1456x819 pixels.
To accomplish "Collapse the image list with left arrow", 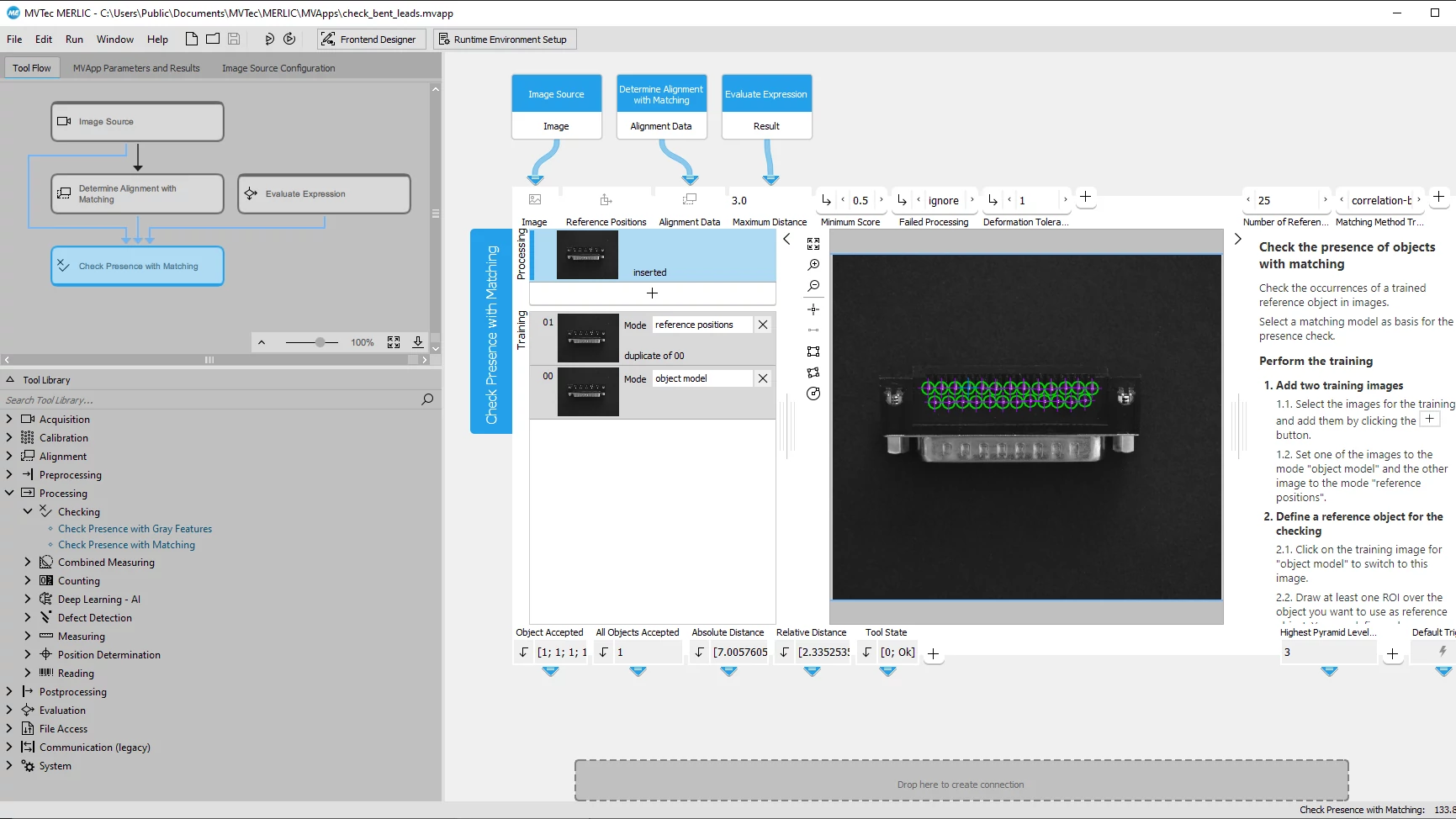I will pos(787,240).
